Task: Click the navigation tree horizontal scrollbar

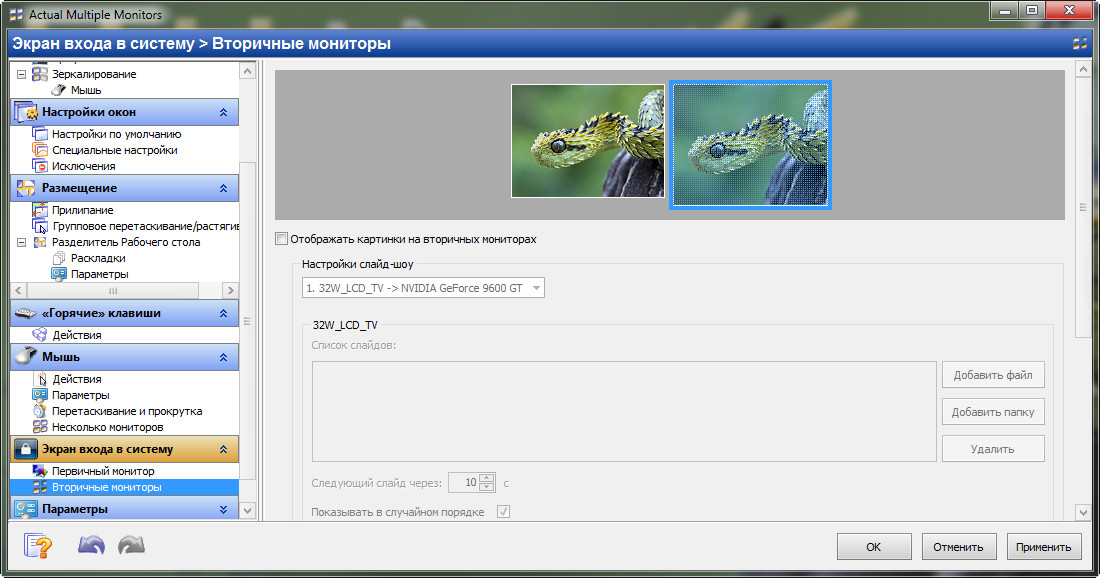Action: (113, 290)
